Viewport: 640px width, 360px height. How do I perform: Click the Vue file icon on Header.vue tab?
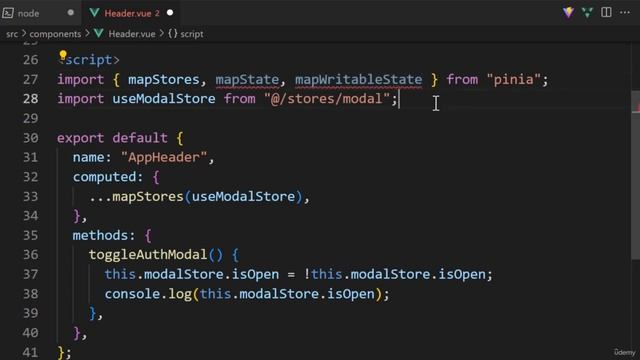click(94, 13)
